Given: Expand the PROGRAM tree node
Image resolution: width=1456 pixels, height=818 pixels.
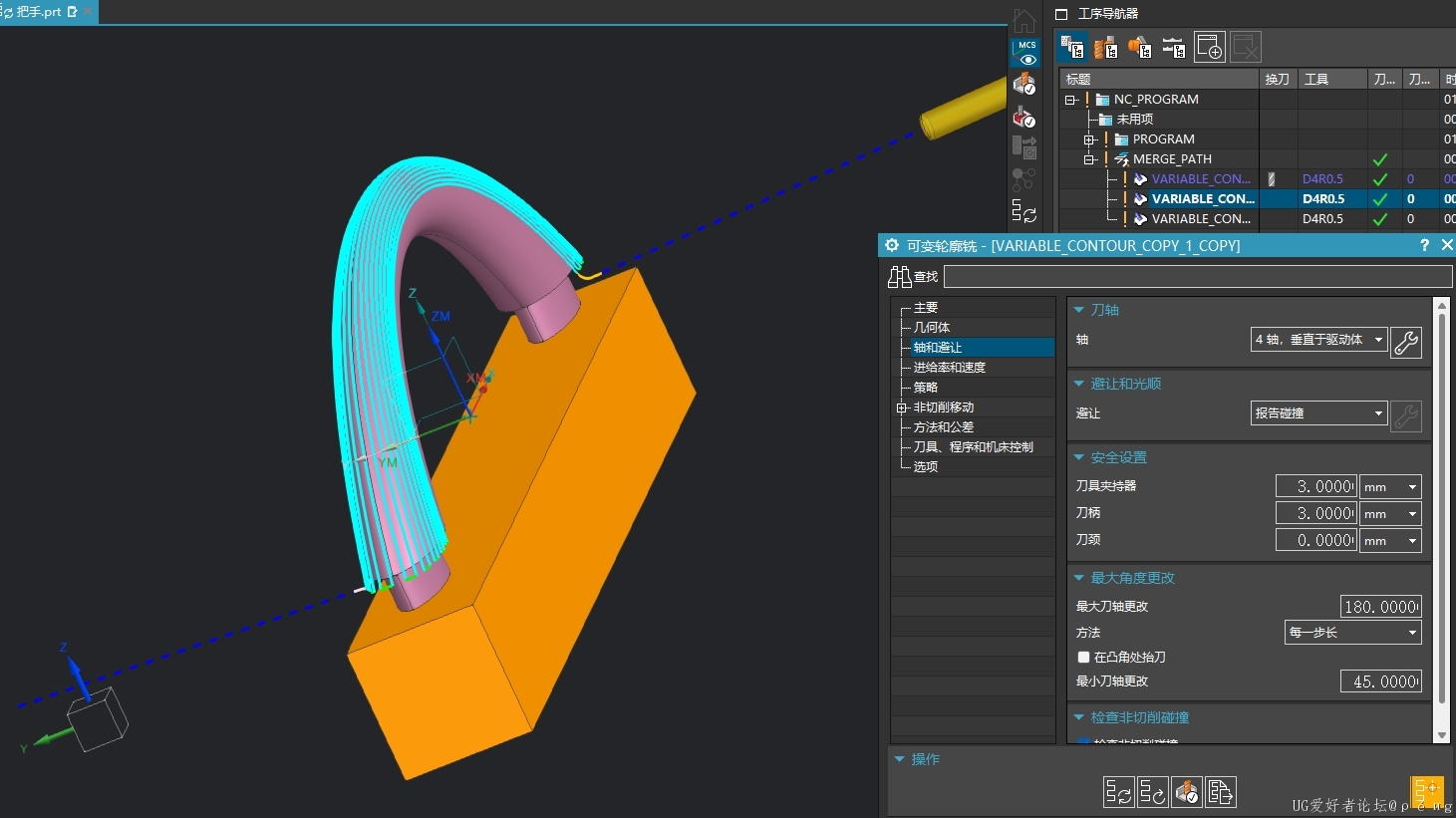Looking at the screenshot, I should click(x=1089, y=139).
